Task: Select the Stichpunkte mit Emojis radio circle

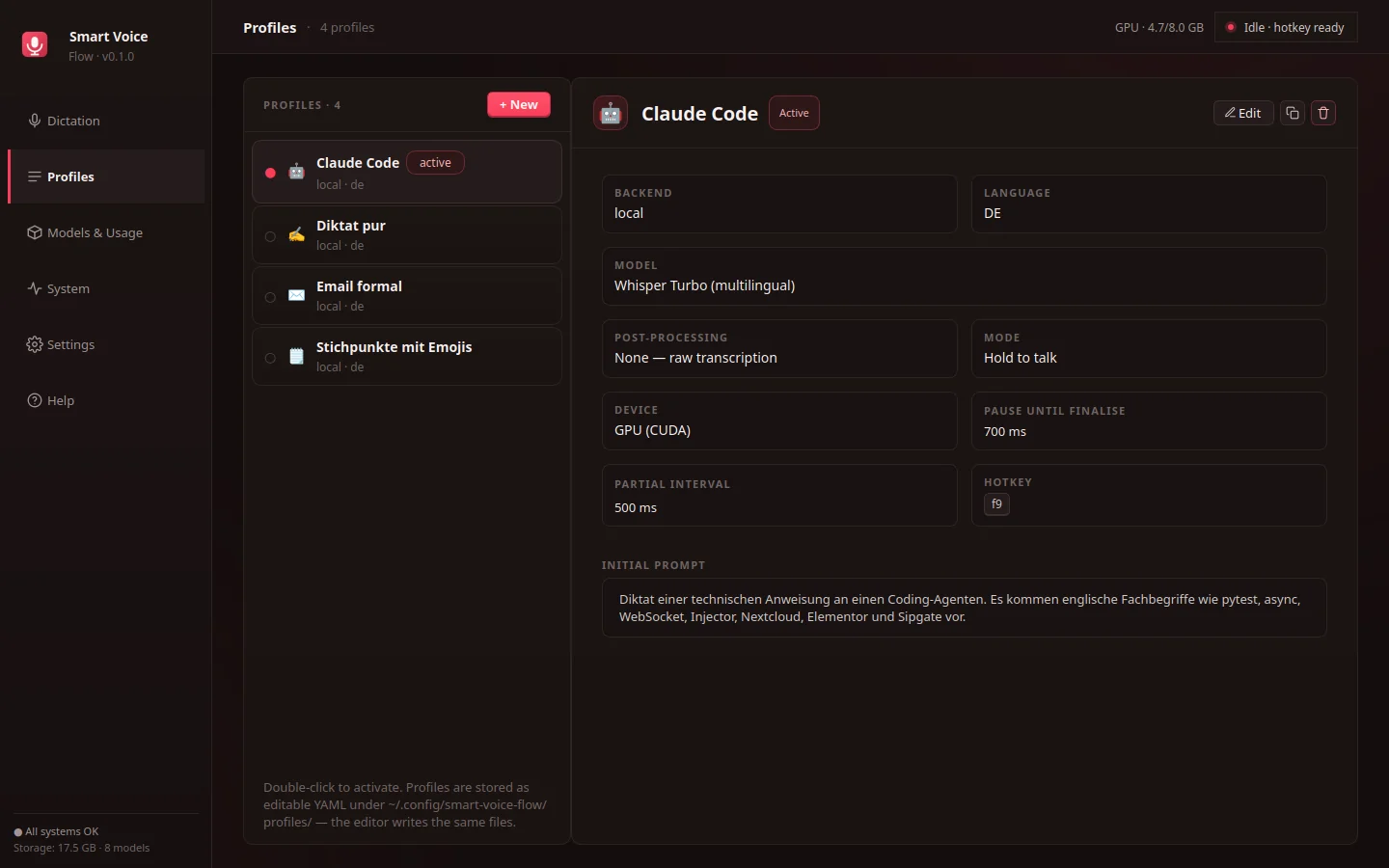Action: (x=270, y=358)
